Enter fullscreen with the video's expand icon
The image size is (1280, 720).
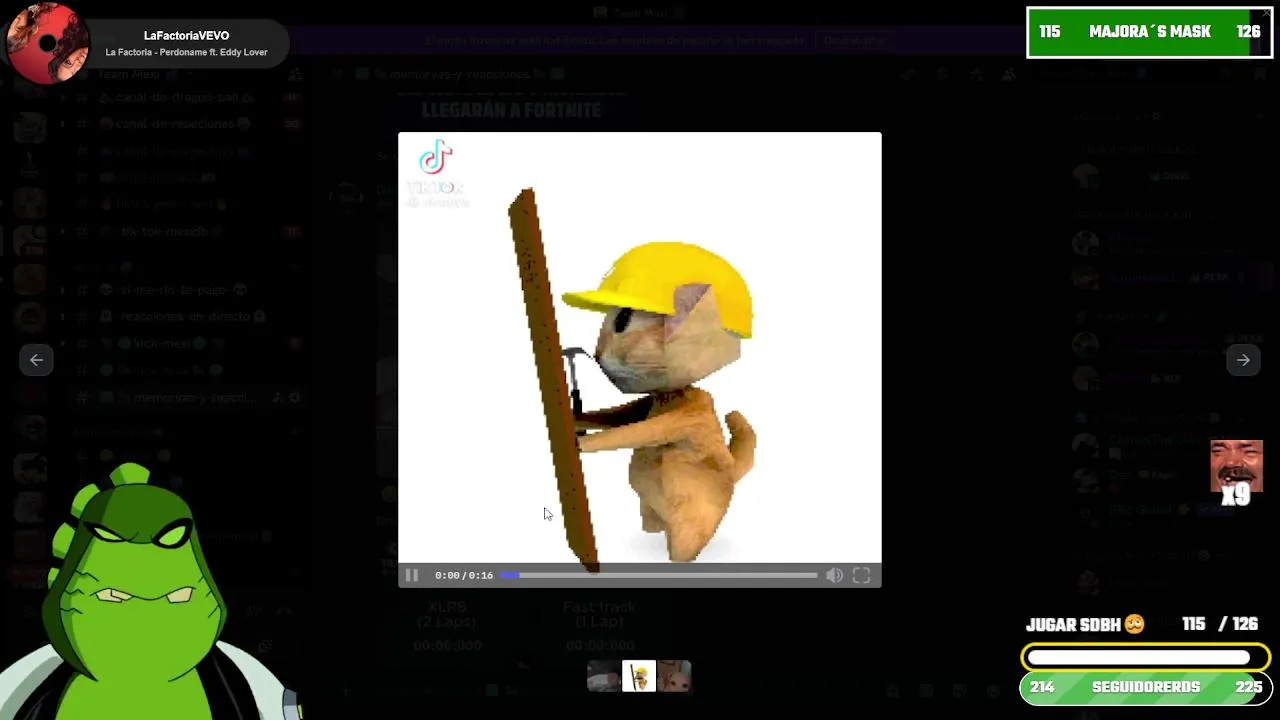861,575
